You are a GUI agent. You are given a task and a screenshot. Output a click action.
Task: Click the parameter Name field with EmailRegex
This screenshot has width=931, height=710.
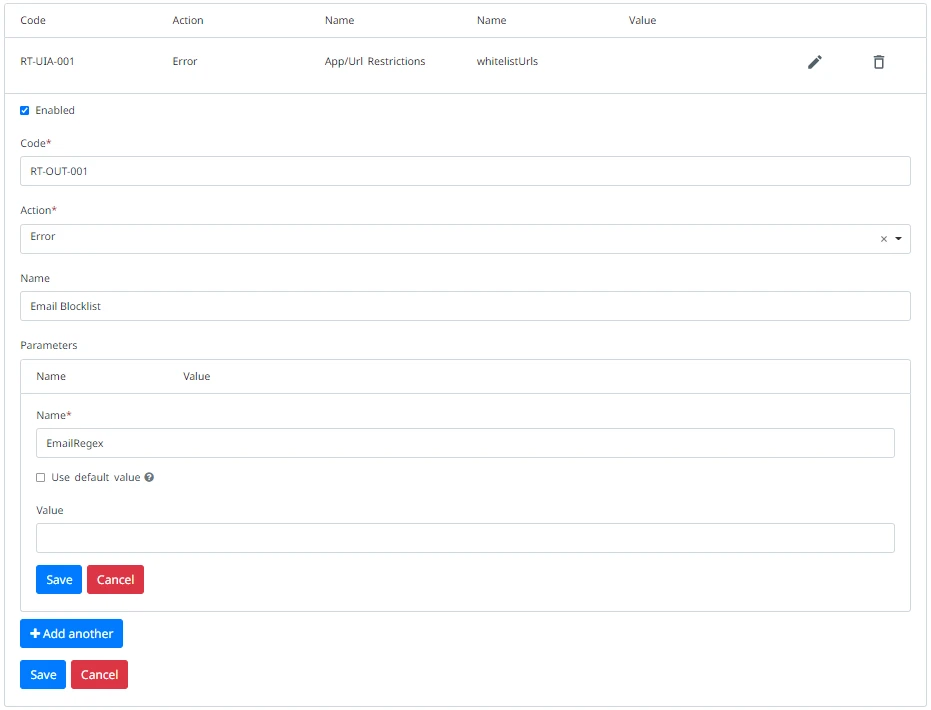(x=465, y=443)
